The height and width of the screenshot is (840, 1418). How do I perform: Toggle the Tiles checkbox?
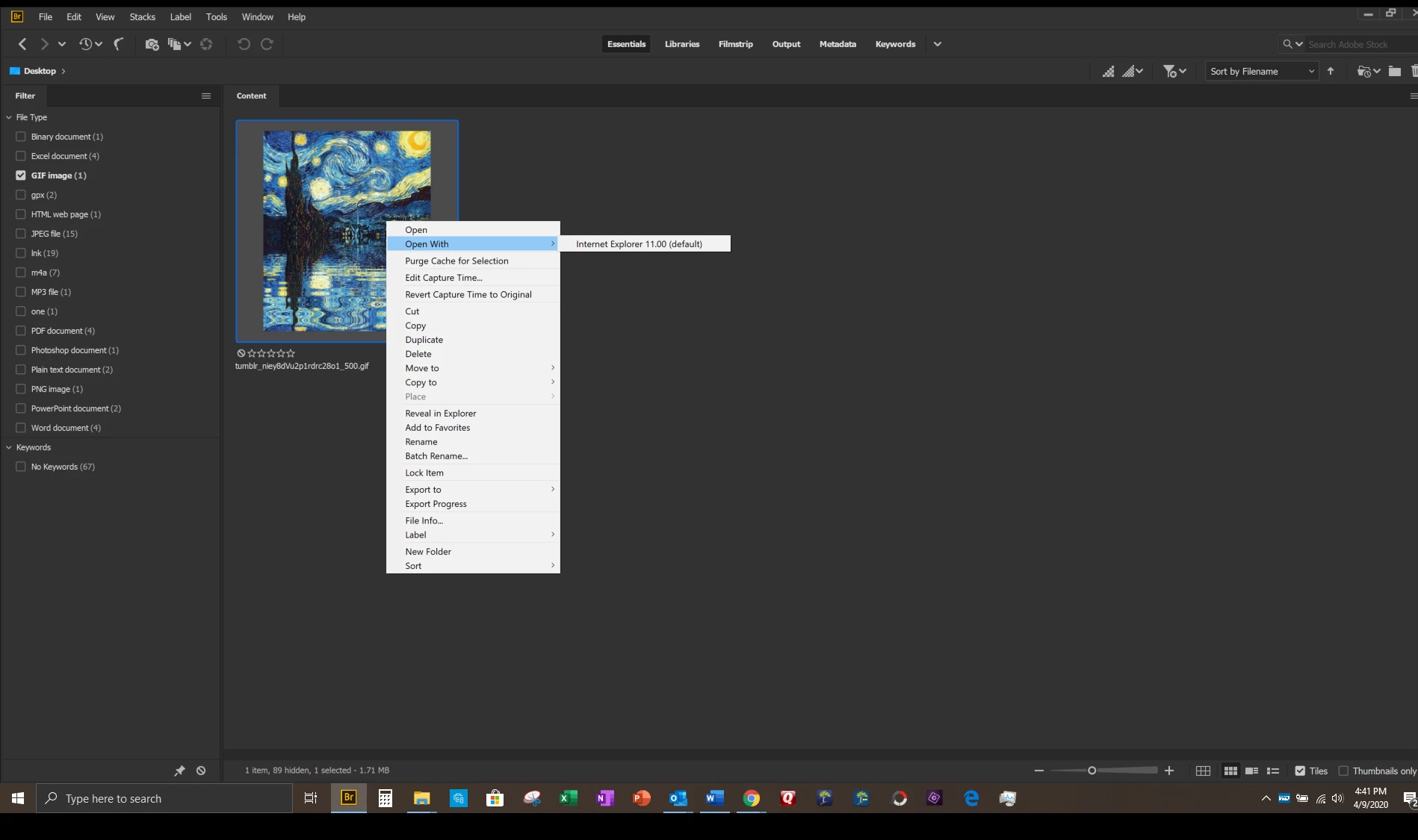pos(1300,771)
